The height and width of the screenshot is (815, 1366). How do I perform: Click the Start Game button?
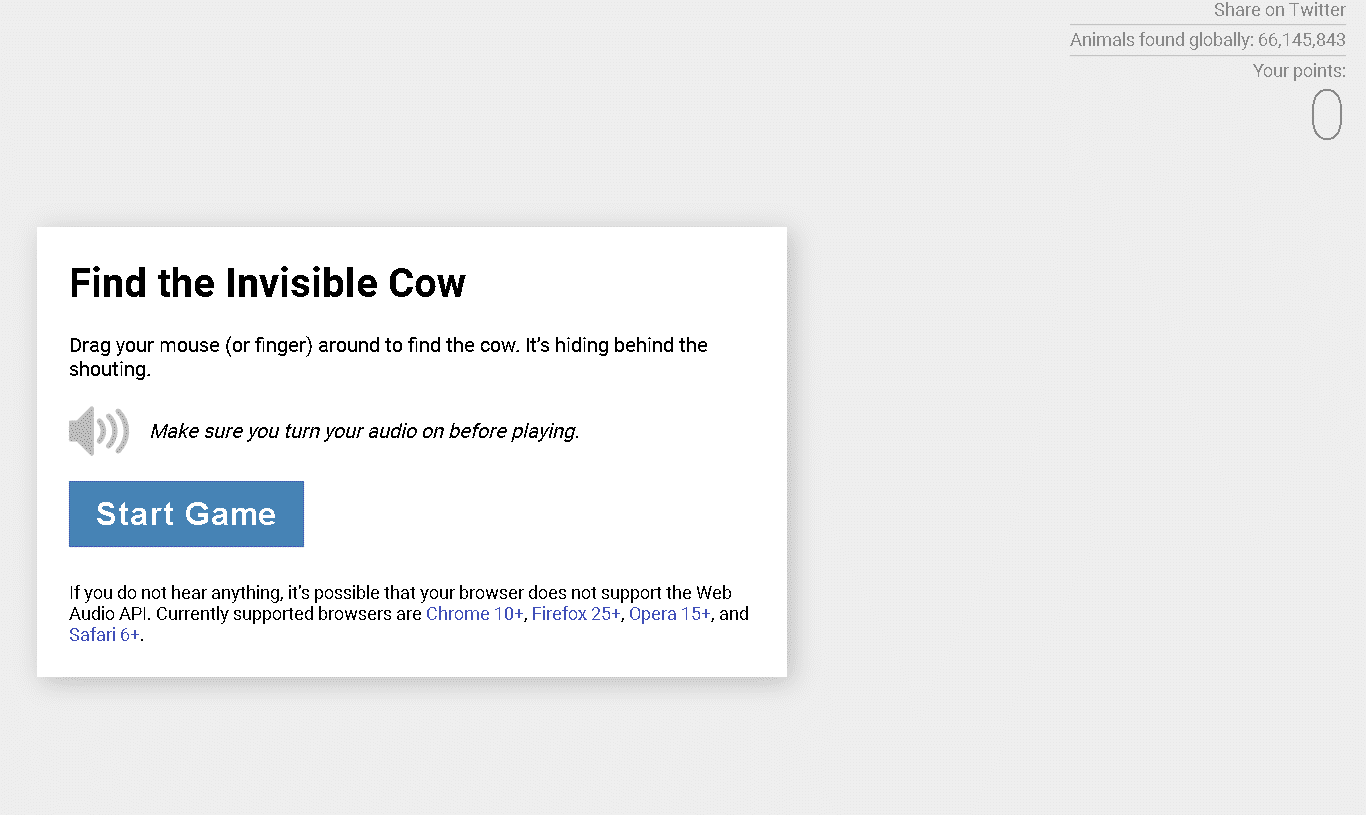[x=186, y=514]
